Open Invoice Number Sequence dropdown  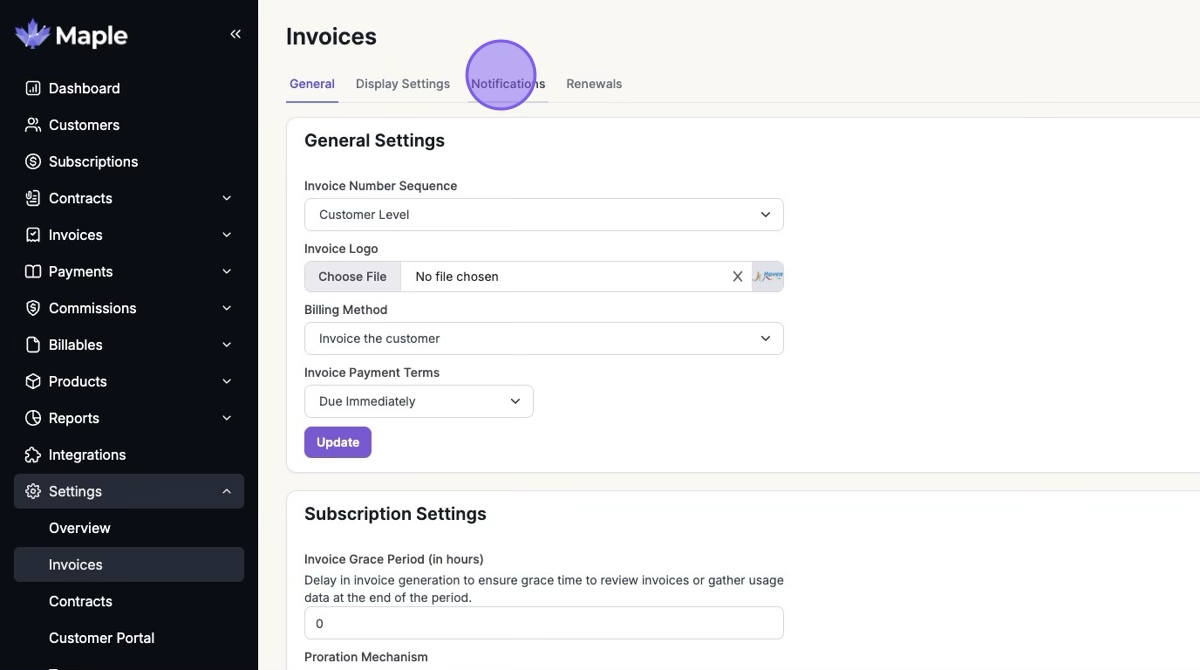pos(543,215)
